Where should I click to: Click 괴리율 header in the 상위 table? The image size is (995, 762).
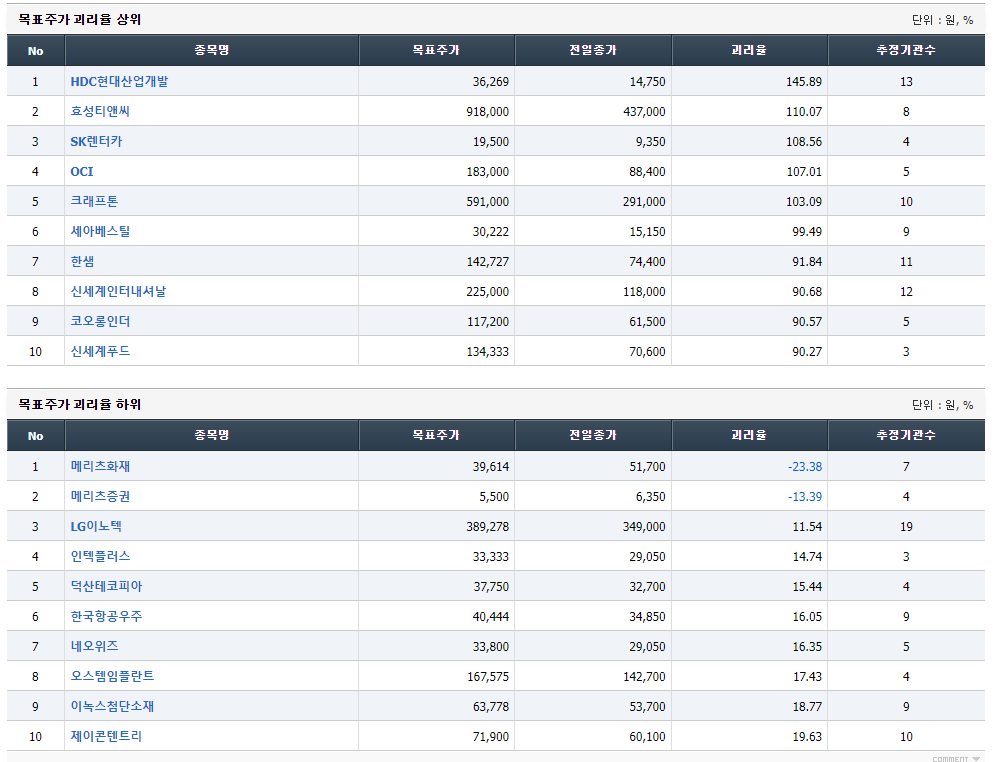pyautogui.click(x=749, y=50)
